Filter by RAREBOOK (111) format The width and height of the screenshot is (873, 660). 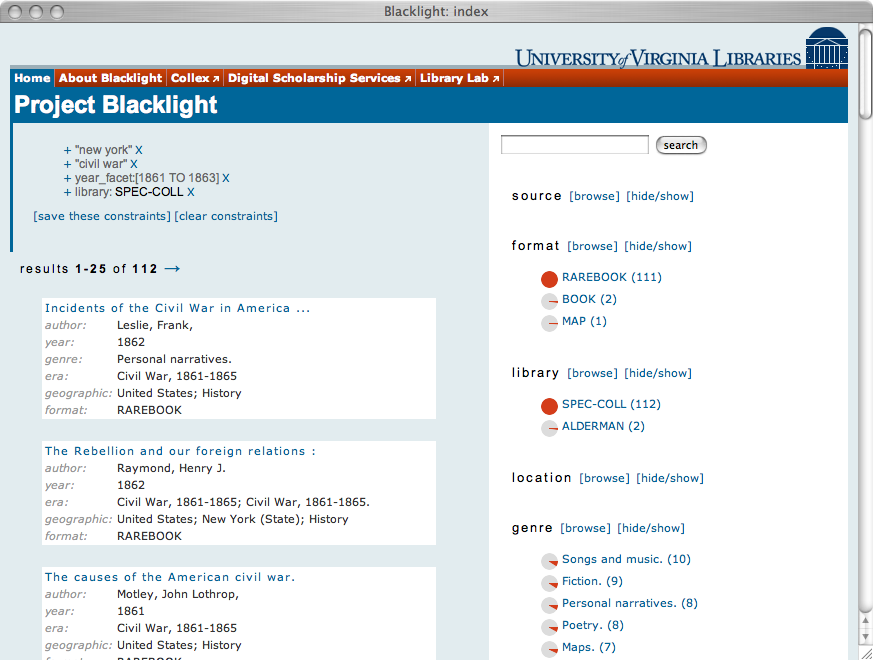(x=612, y=277)
